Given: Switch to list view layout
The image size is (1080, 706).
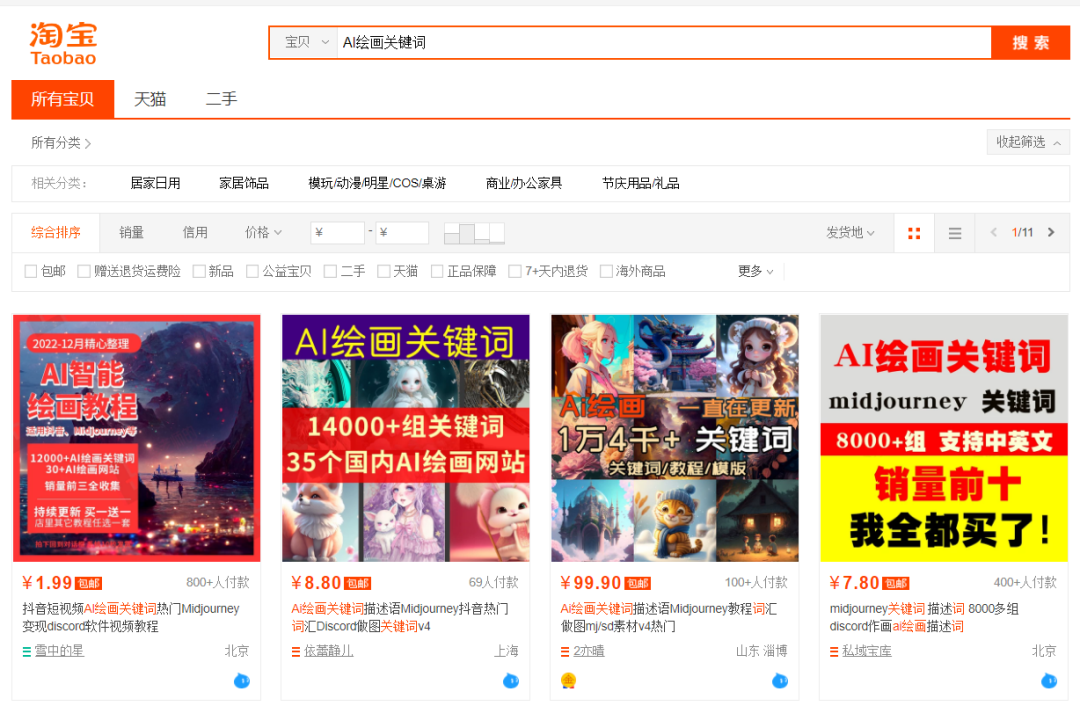Looking at the screenshot, I should point(955,233).
